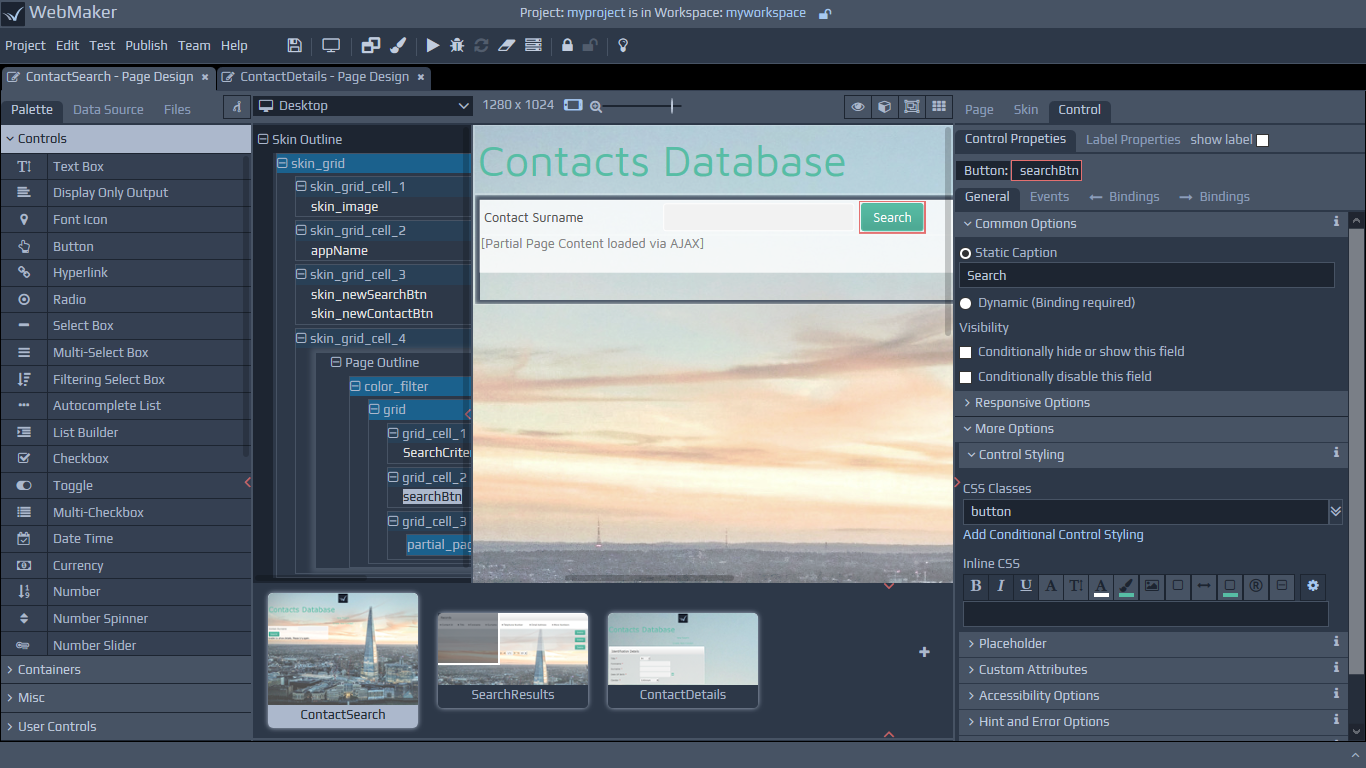Viewport: 1366px width, 768px height.
Task: Expand the Responsive Options section
Action: [x=1032, y=403]
